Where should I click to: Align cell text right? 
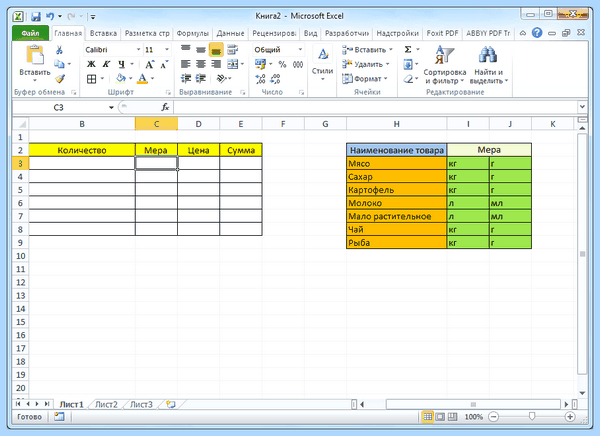[x=216, y=64]
